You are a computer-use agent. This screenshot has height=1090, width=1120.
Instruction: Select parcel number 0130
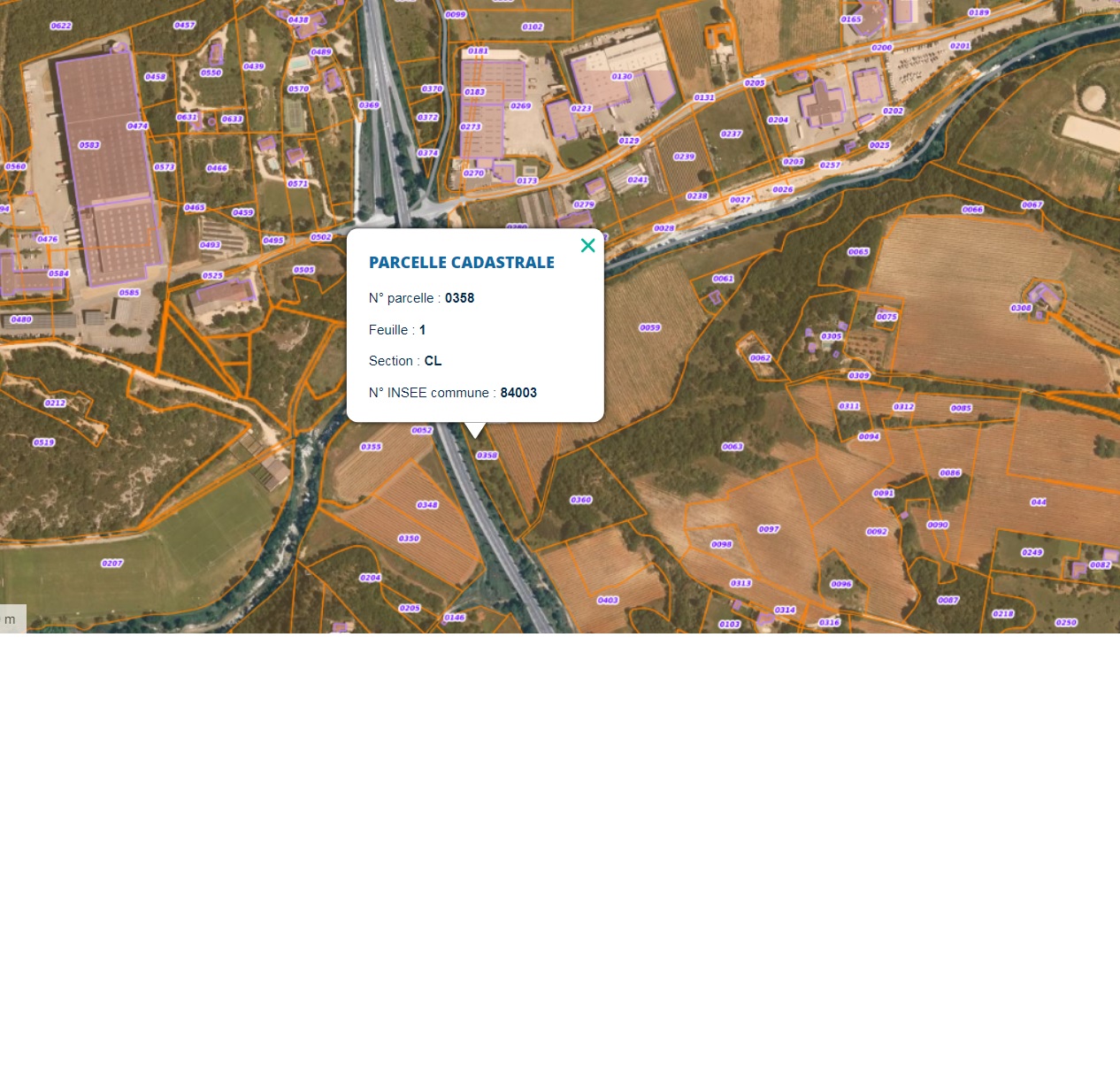point(622,77)
